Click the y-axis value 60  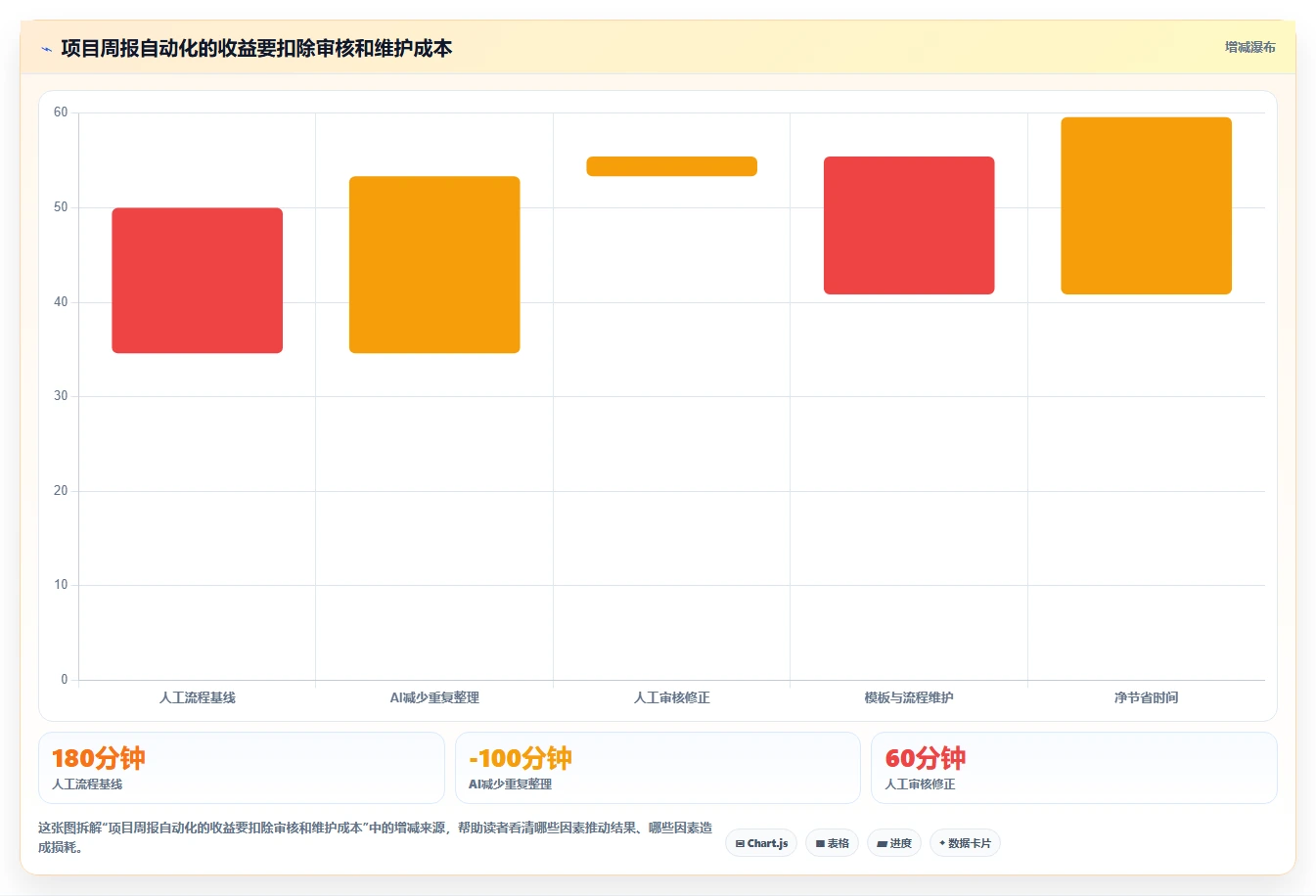click(x=61, y=112)
